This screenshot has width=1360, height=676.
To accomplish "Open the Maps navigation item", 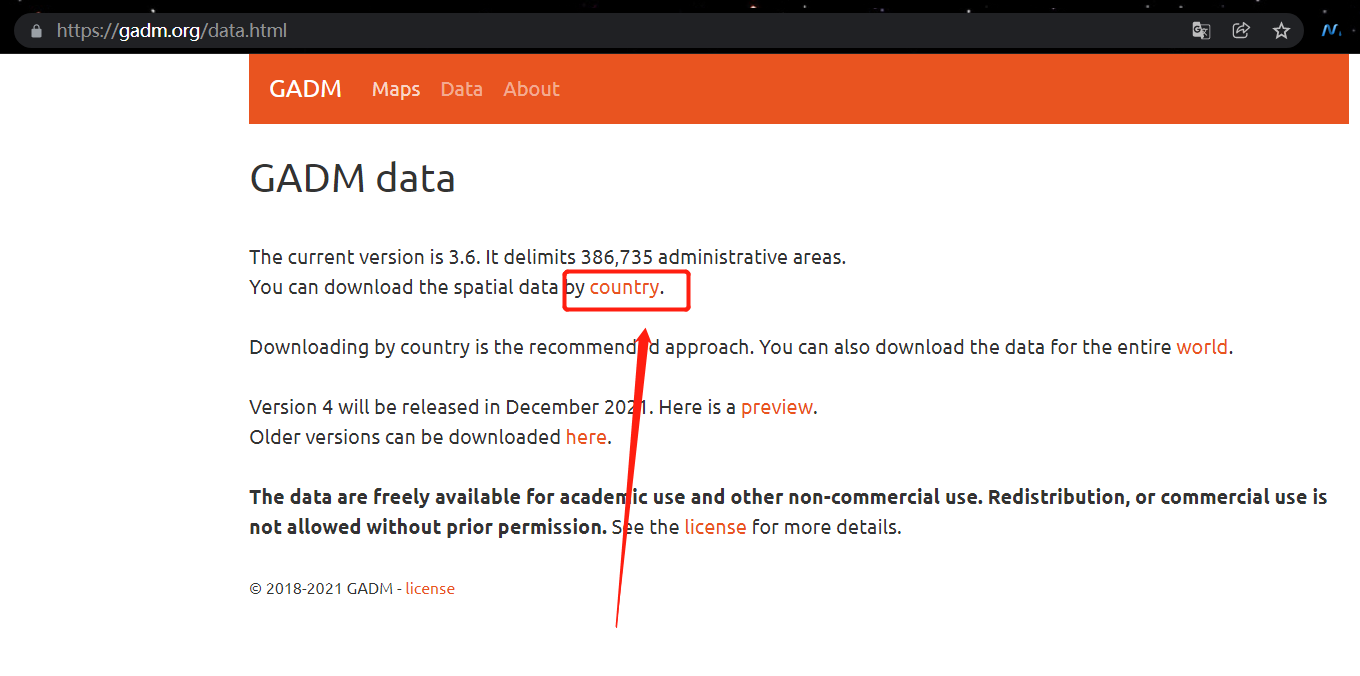I will click(x=396, y=89).
